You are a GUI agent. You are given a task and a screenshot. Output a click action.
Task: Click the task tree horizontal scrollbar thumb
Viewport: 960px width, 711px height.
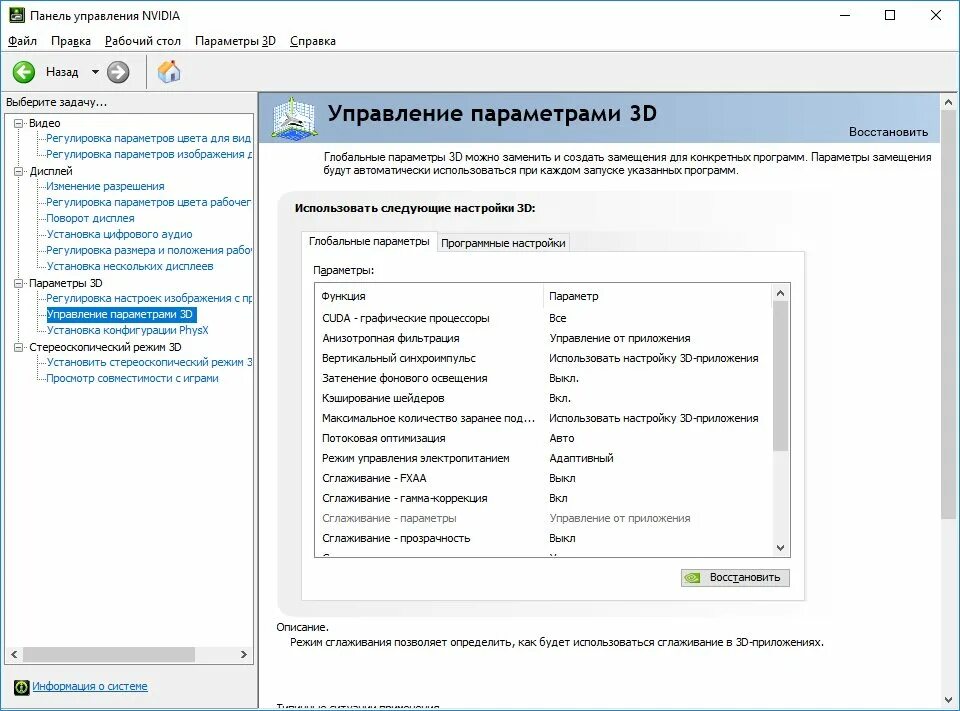(x=109, y=654)
